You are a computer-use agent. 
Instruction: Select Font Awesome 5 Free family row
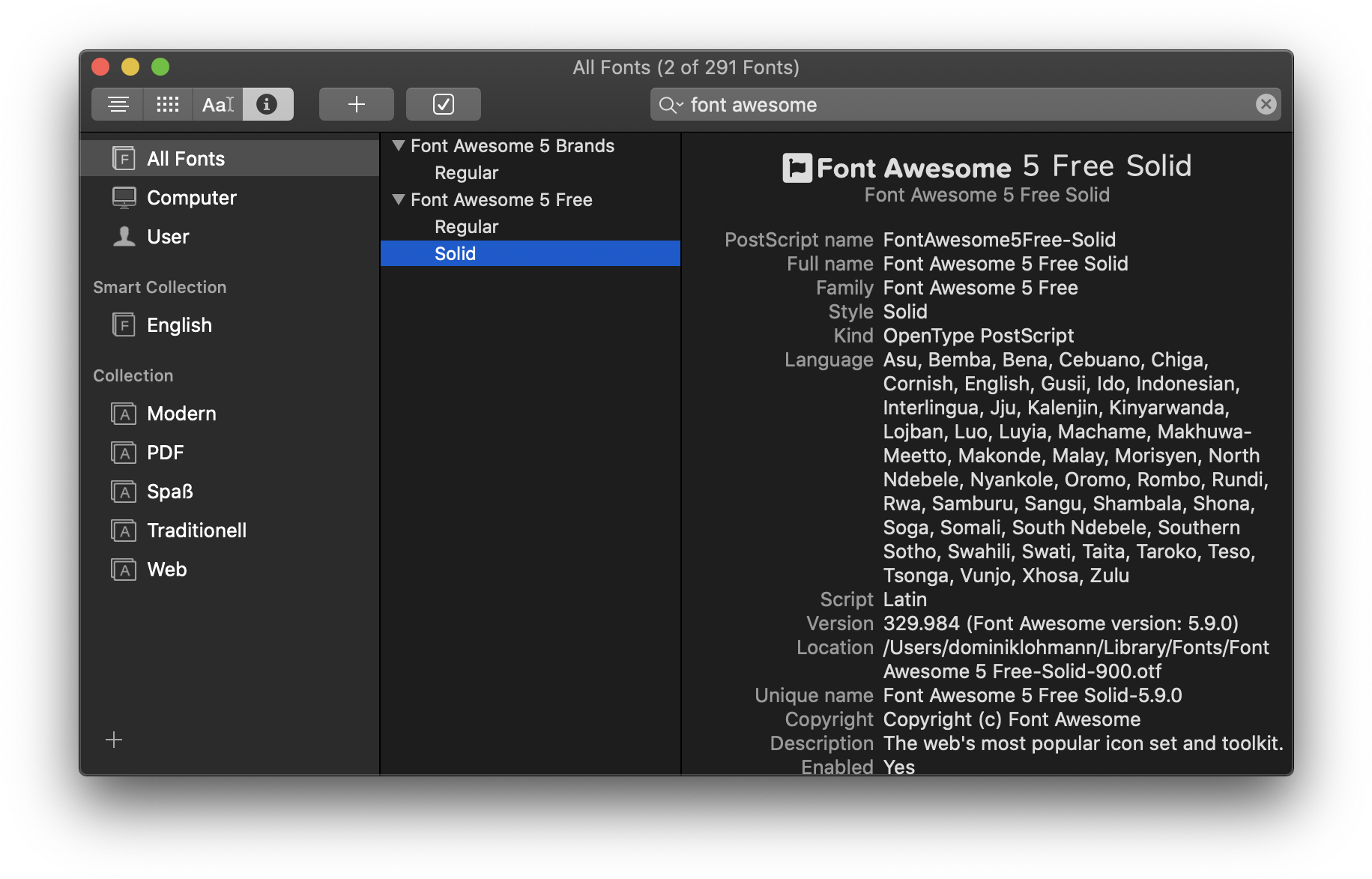pos(531,199)
